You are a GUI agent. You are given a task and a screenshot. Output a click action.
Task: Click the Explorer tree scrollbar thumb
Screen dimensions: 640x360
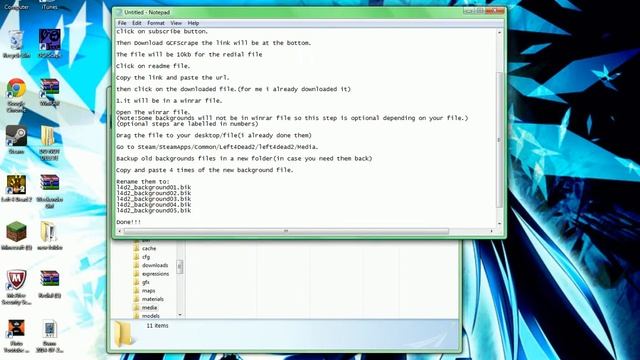pyautogui.click(x=180, y=267)
